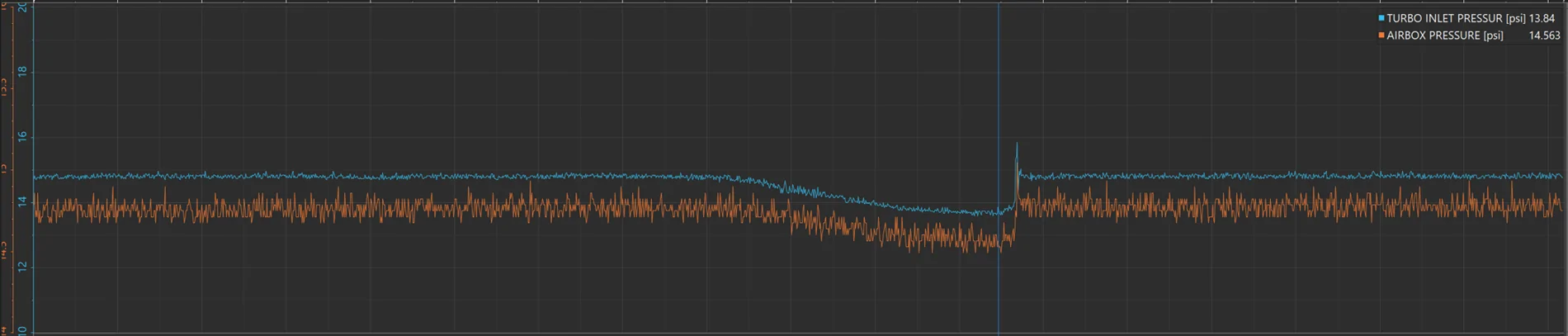Click the blue vertical axis line
The image size is (1568, 336).
coord(33,165)
